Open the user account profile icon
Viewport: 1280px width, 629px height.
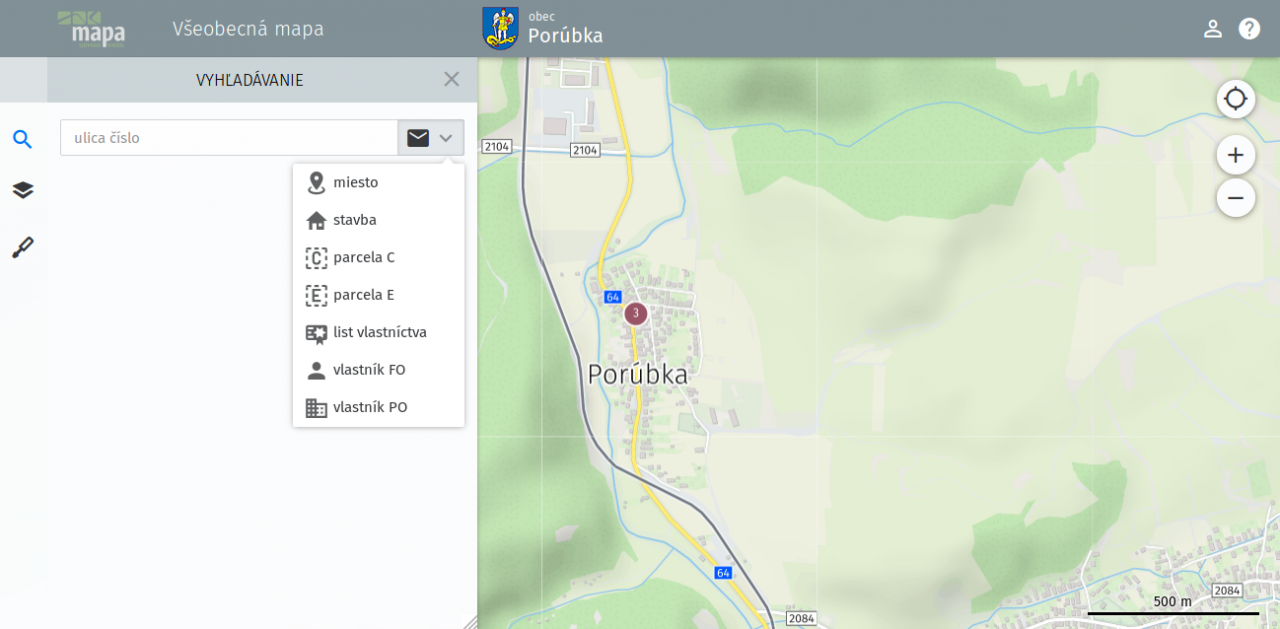(x=1212, y=28)
